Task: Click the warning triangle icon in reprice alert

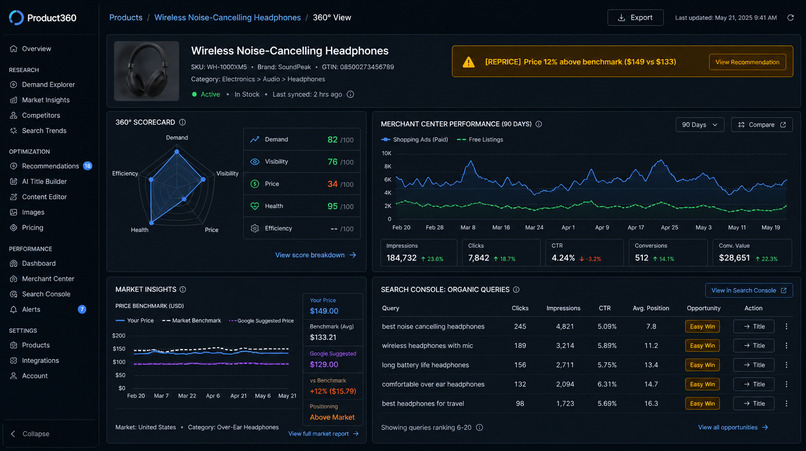Action: click(x=468, y=62)
